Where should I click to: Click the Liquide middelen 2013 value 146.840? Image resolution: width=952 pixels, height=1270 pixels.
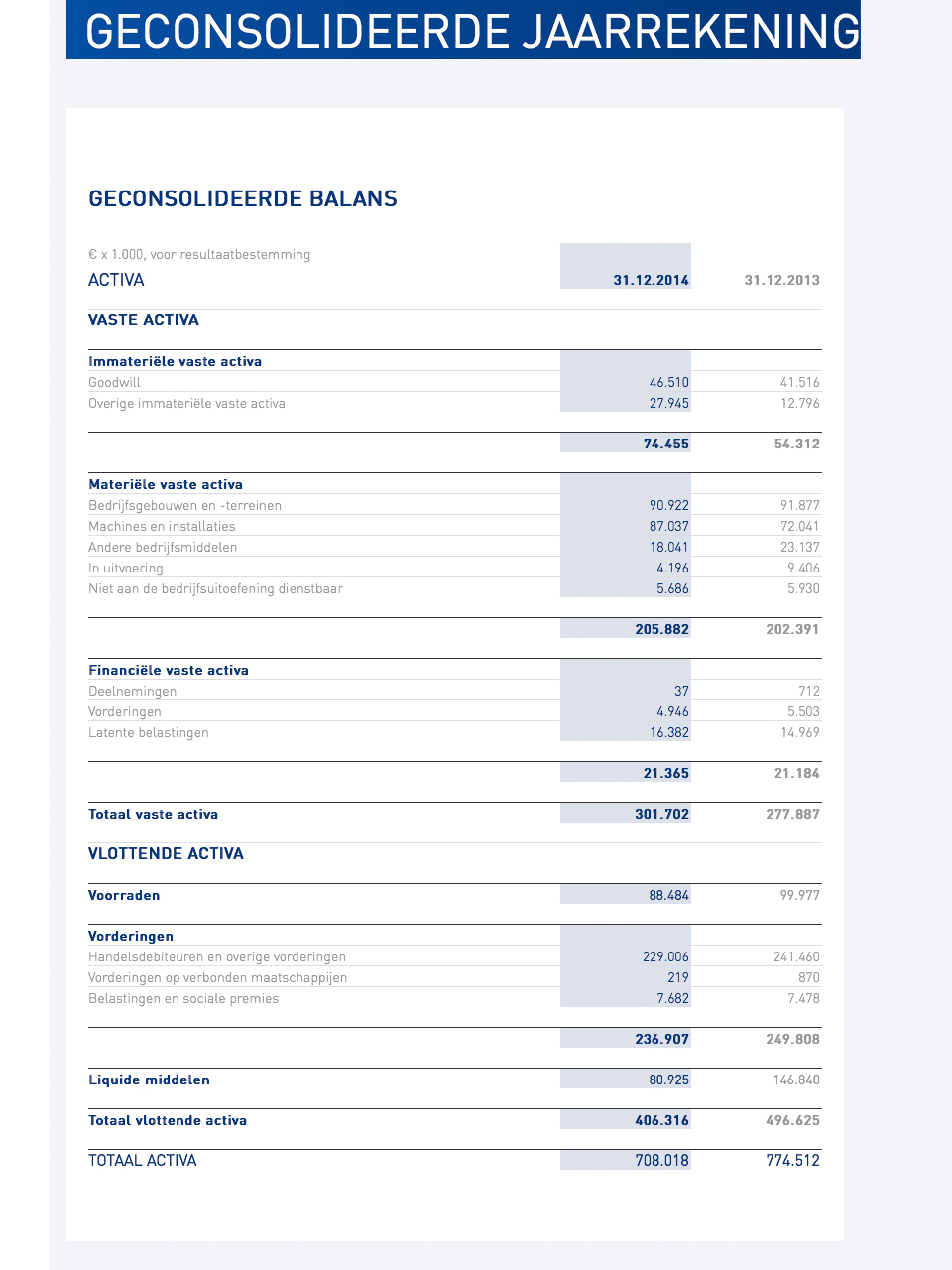click(796, 1079)
